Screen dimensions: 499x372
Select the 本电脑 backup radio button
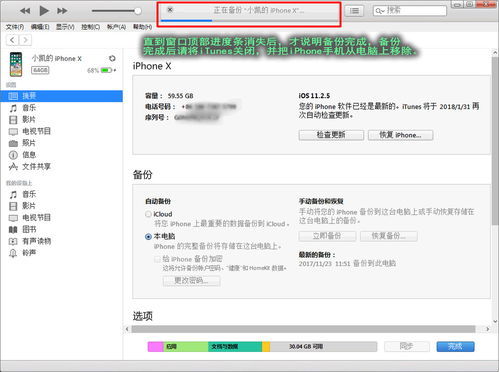click(148, 237)
